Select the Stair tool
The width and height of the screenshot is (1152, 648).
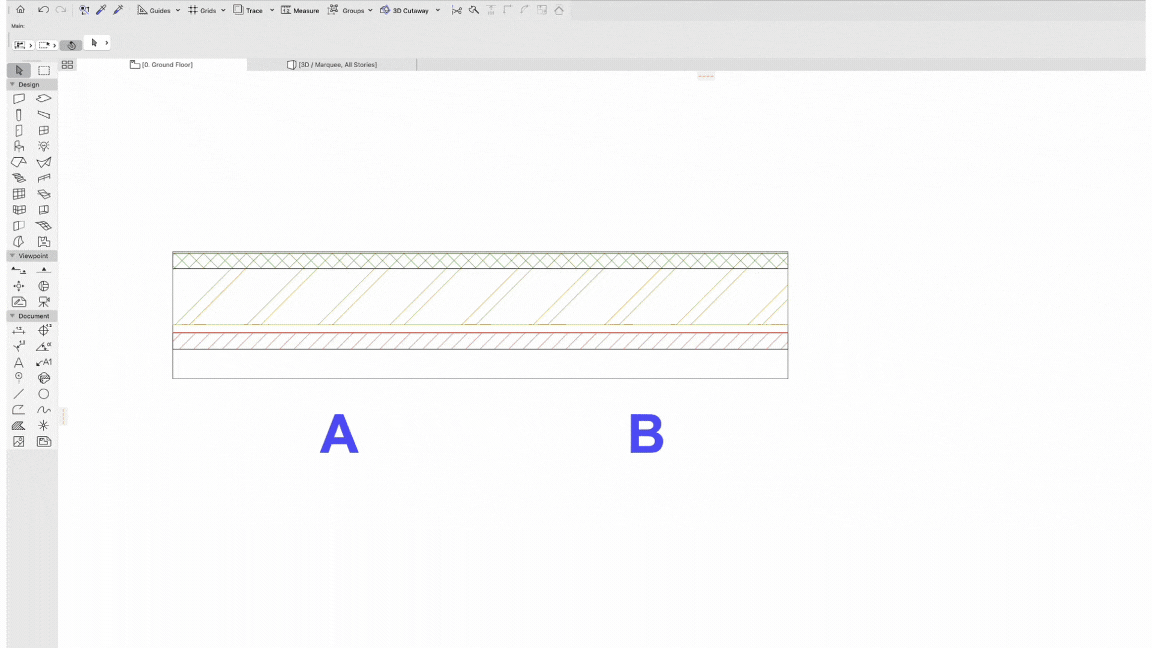(x=19, y=178)
